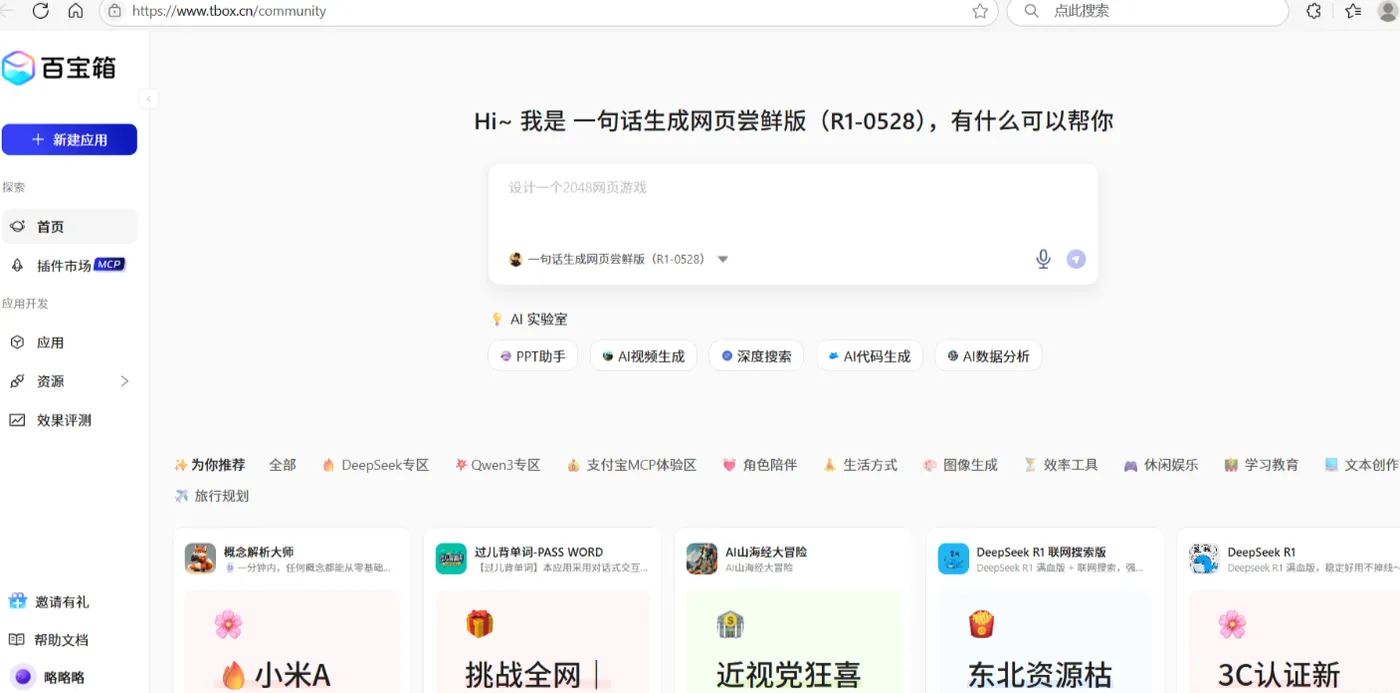Click the 过儿背单词-PASS WORD app icon

[451, 559]
